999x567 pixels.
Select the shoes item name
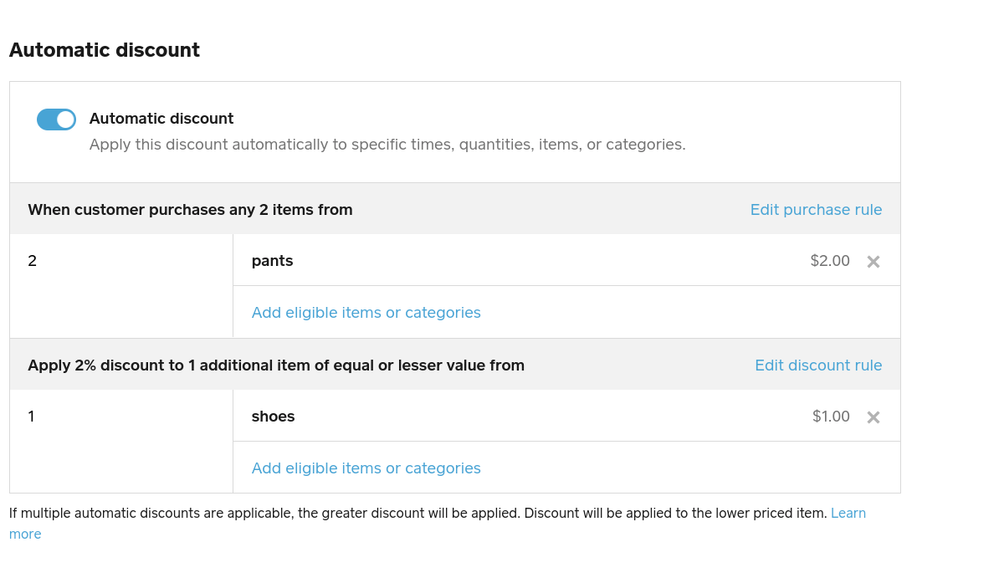point(273,417)
